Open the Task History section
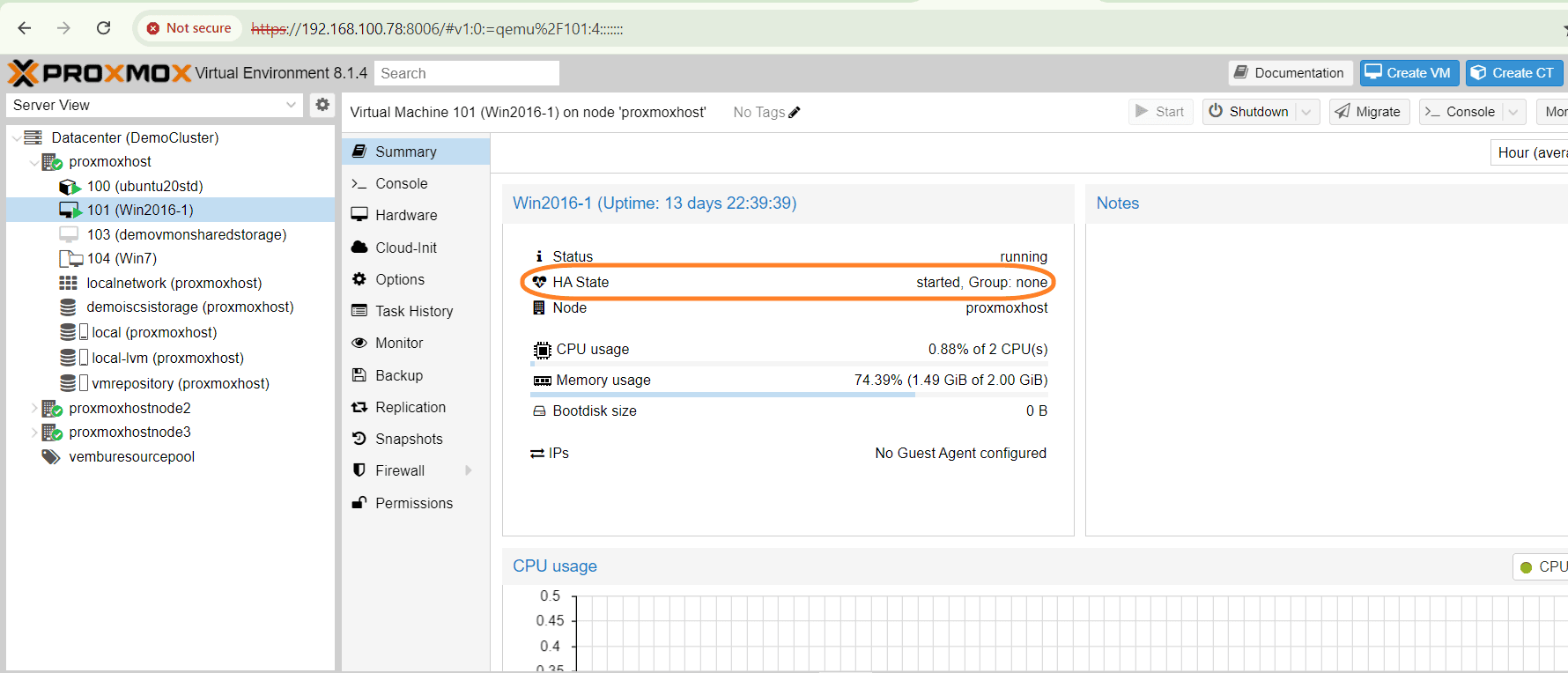Screen dimensions: 1568x673 click(x=416, y=311)
